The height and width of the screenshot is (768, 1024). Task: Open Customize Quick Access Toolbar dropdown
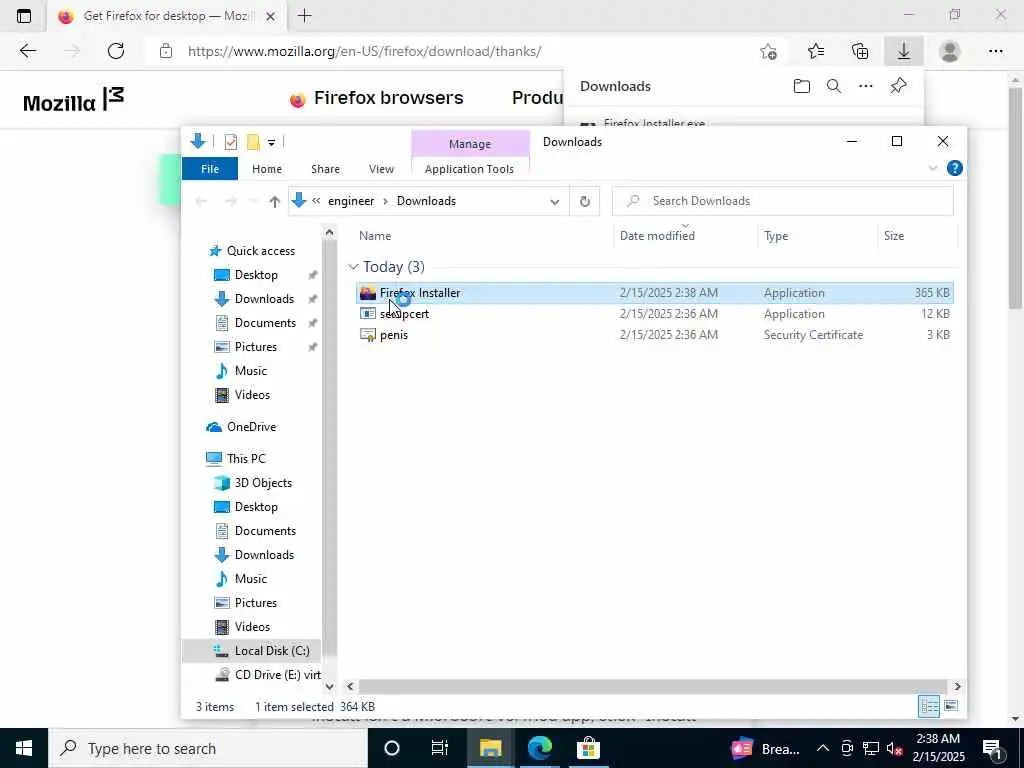271,142
